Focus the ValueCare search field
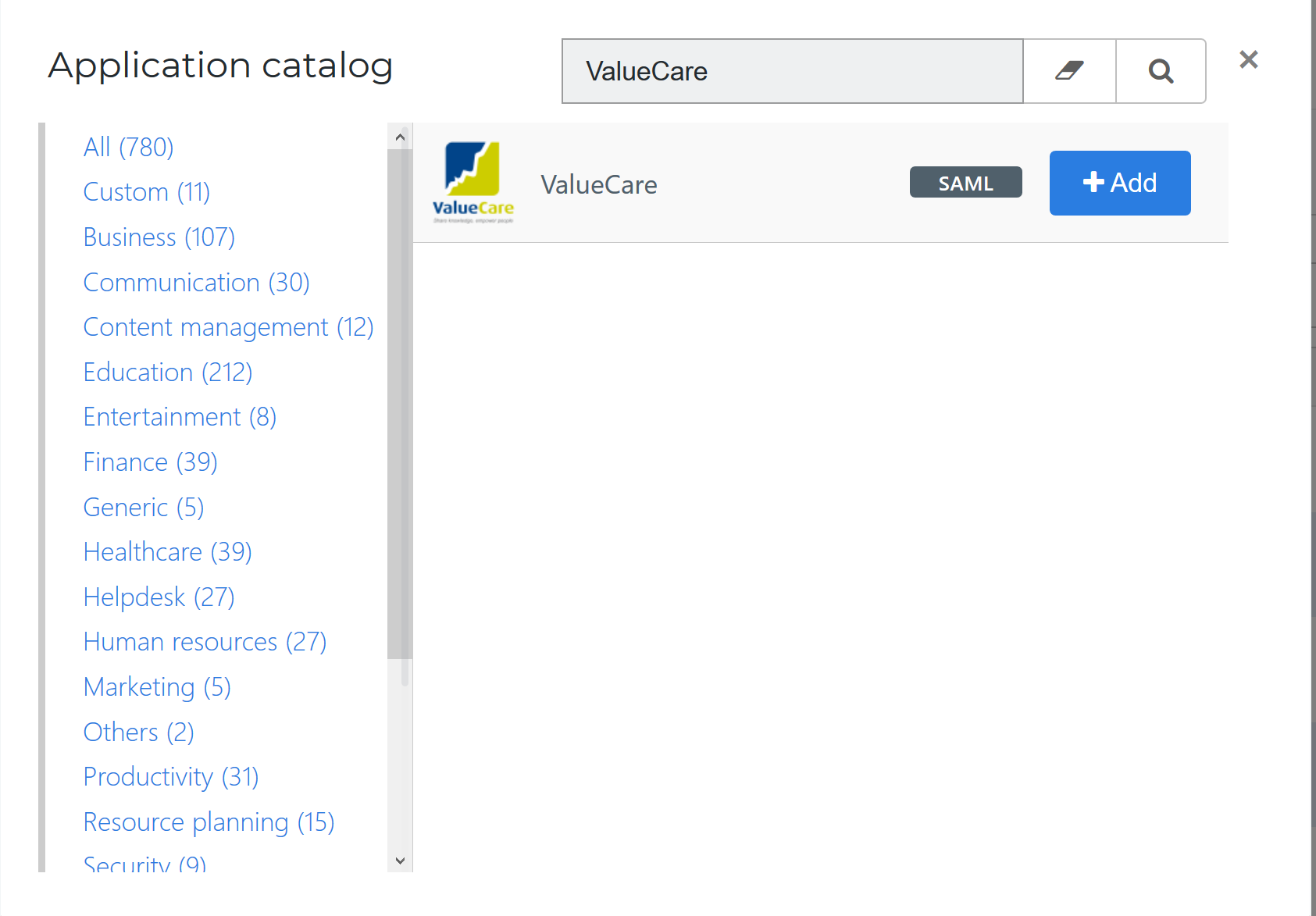 tap(792, 71)
